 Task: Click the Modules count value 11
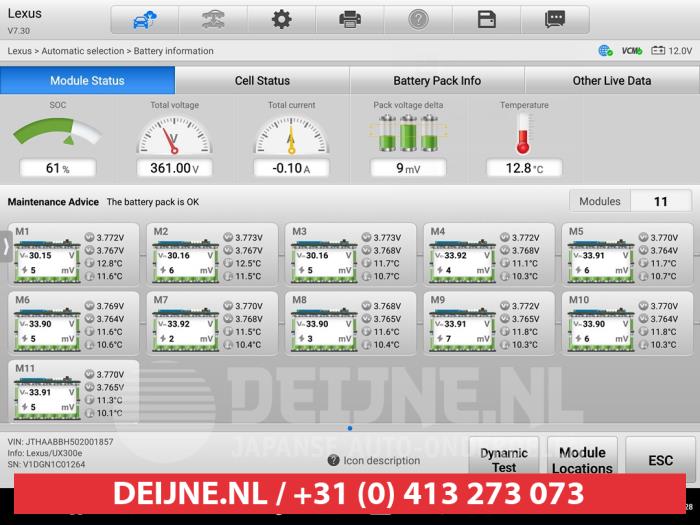point(661,201)
